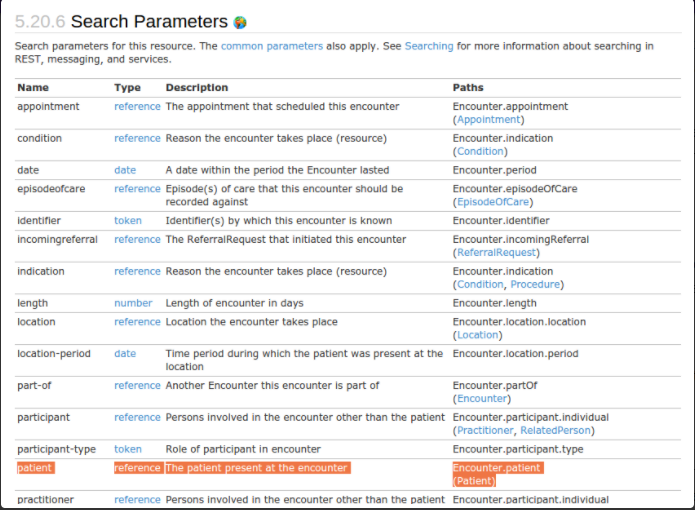Open the Practitioner resource link
Image resolution: width=695 pixels, height=510 pixels.
484,430
